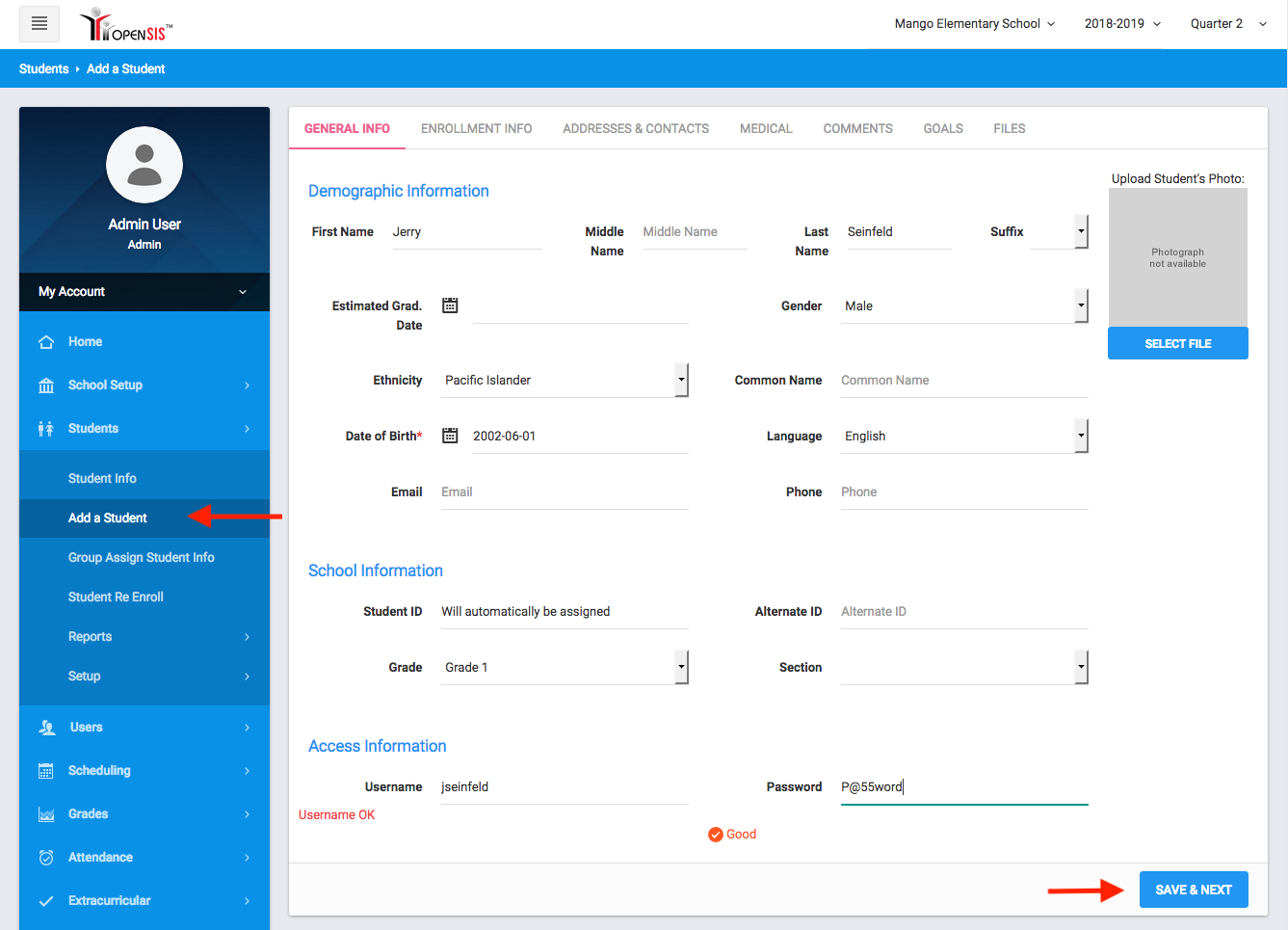Image resolution: width=1288 pixels, height=930 pixels.
Task: Click the School Setup building icon
Action: coord(46,385)
